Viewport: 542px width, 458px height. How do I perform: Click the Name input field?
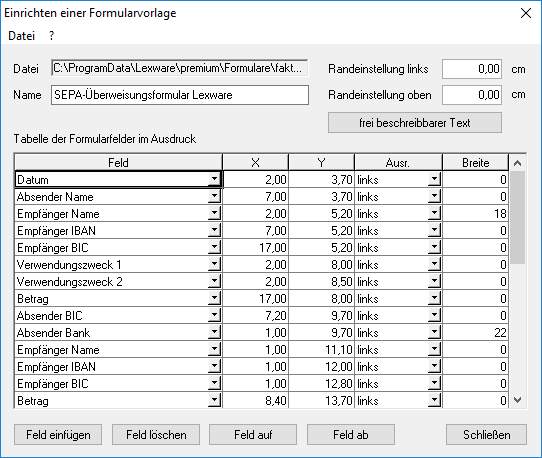coord(180,95)
